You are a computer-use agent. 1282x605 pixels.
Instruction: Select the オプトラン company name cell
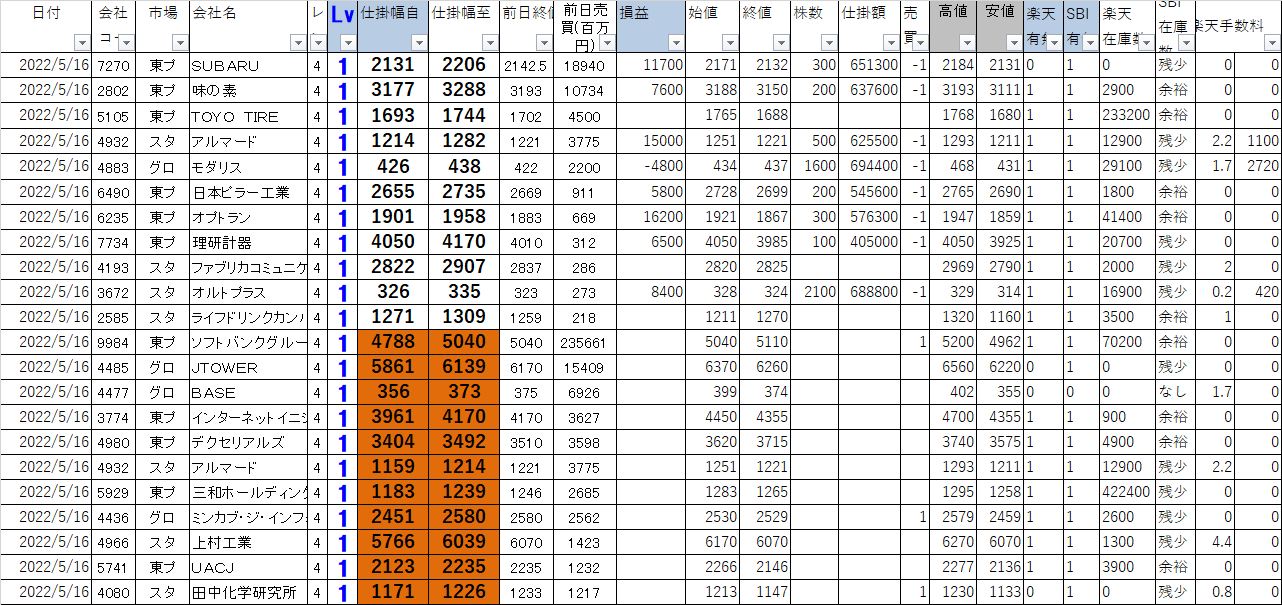pyautogui.click(x=249, y=216)
